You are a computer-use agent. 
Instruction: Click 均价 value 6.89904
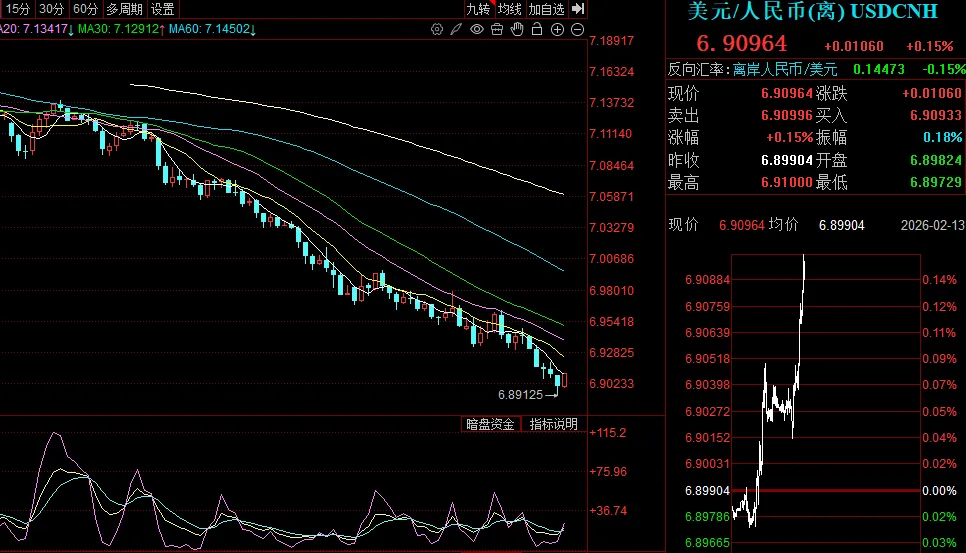click(x=841, y=225)
